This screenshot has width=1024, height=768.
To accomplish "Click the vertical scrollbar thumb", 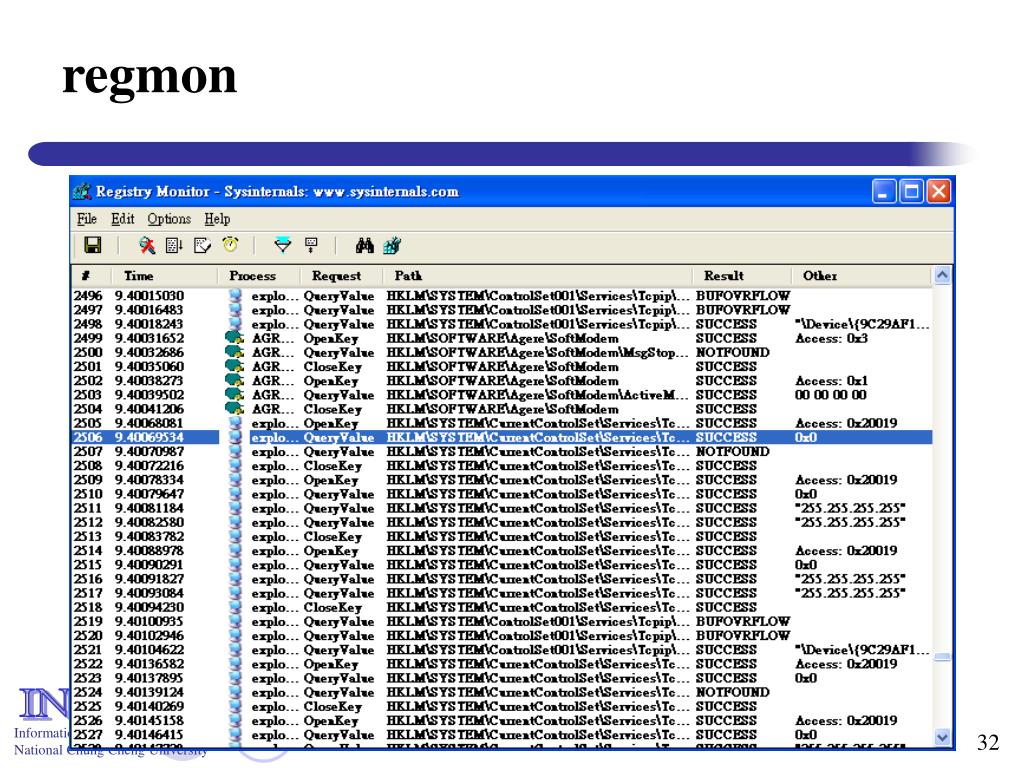I will tap(942, 657).
